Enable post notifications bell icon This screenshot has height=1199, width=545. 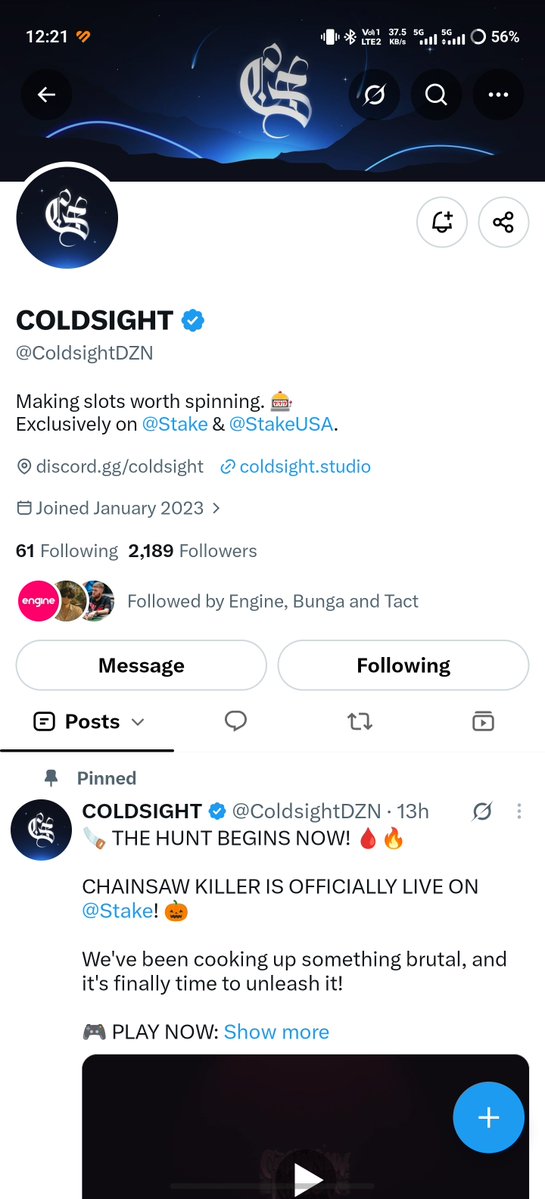[442, 223]
